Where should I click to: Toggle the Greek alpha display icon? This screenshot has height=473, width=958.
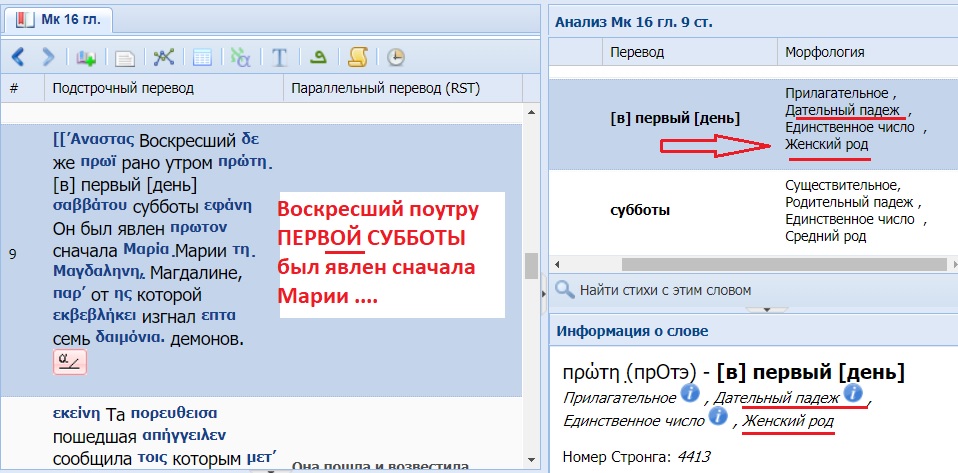point(240,57)
